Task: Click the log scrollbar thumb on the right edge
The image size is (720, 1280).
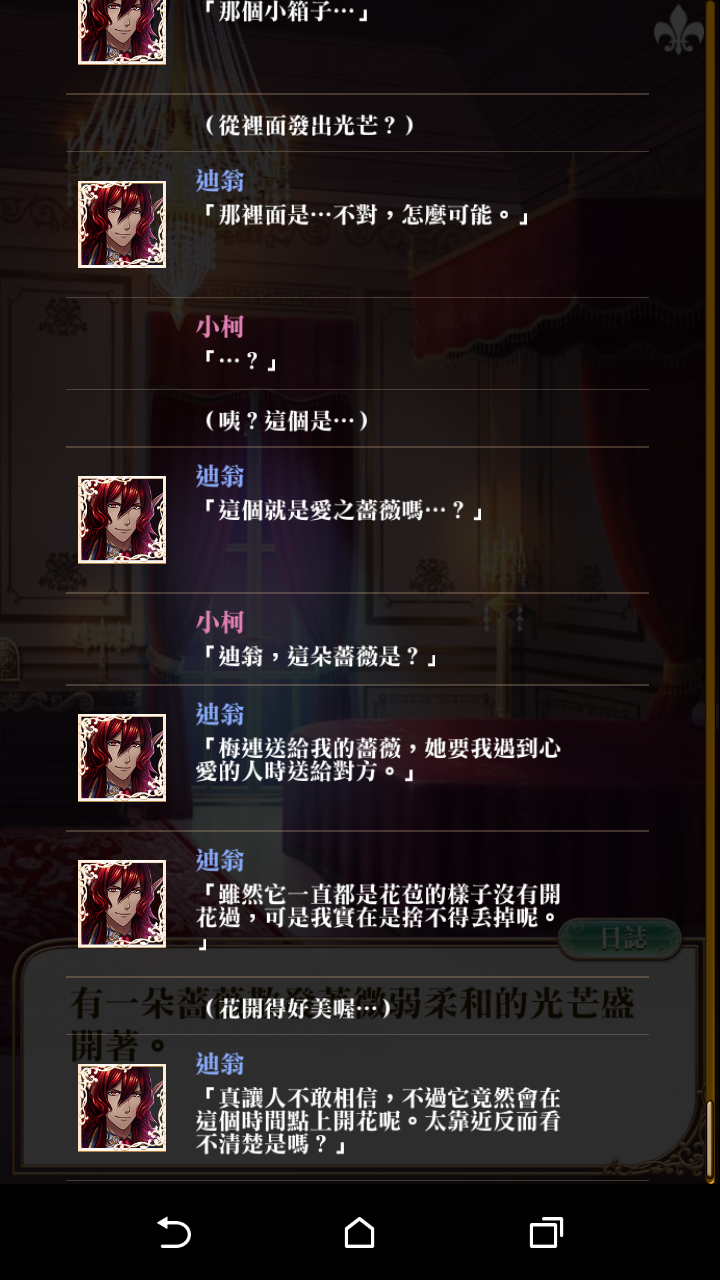Action: click(x=710, y=1138)
